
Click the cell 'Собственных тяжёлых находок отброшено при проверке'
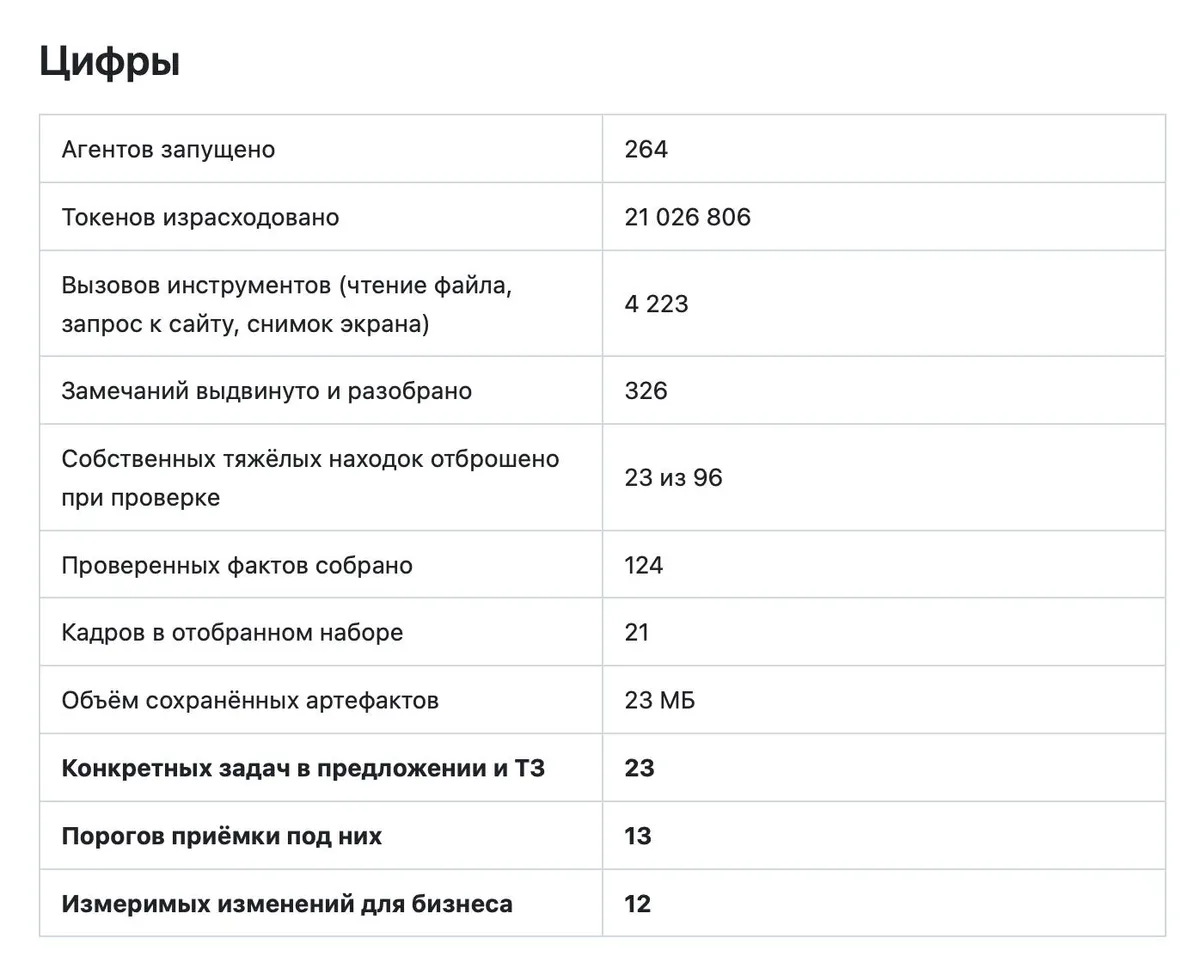[x=321, y=478]
